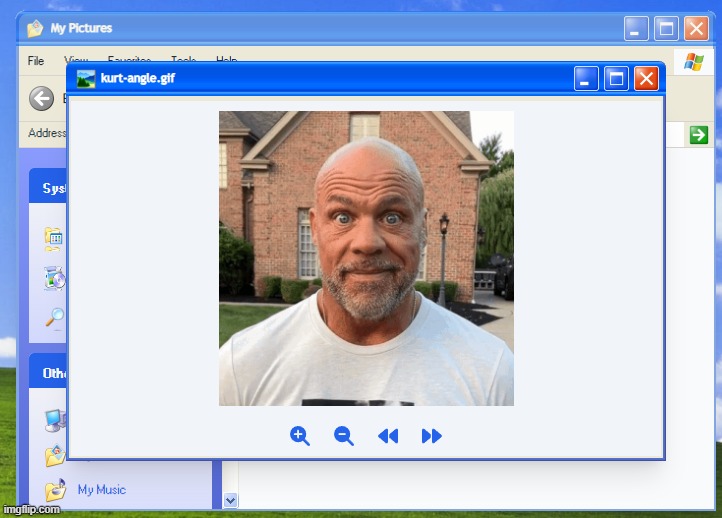
Task: Click the sidebar scroll down arrow
Action: tap(231, 500)
